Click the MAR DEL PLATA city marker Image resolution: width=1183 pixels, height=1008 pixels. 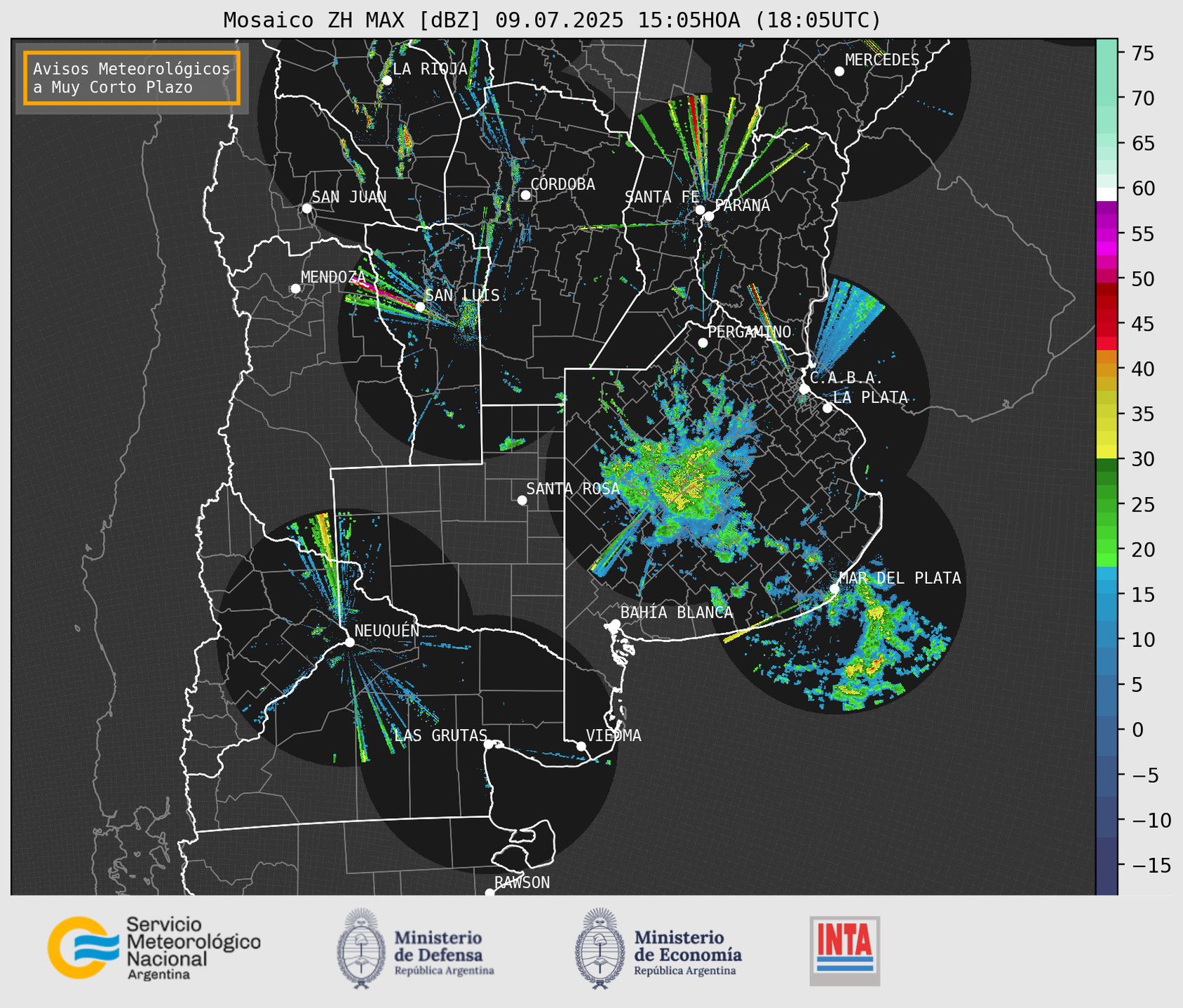click(834, 589)
